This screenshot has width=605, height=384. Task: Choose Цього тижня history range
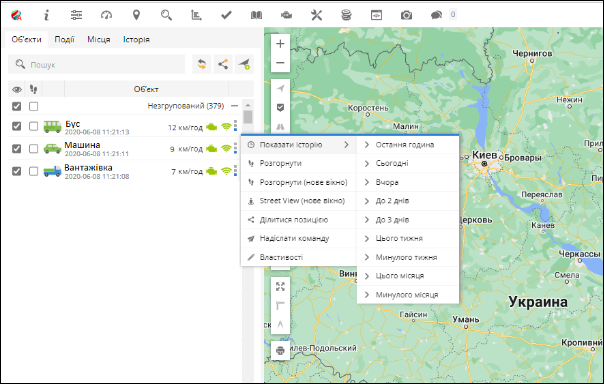tap(408, 239)
